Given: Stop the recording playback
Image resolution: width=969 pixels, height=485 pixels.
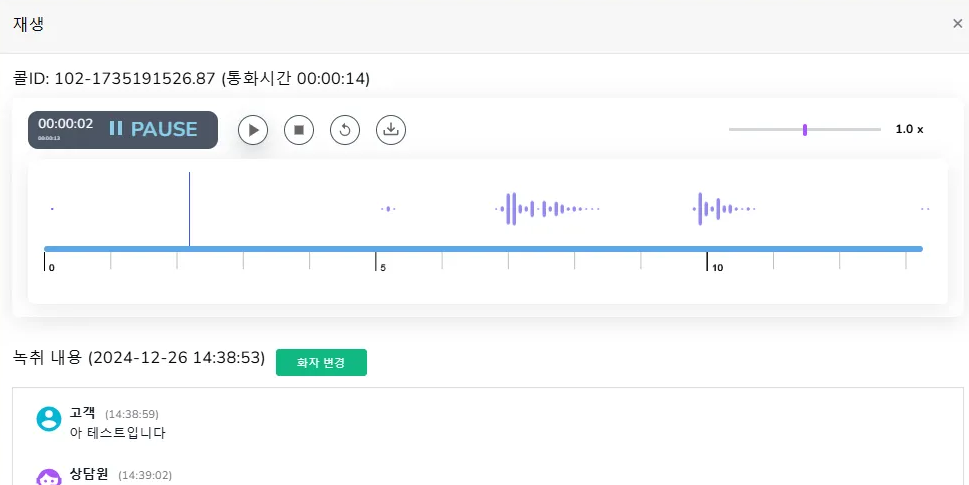Looking at the screenshot, I should [x=299, y=130].
